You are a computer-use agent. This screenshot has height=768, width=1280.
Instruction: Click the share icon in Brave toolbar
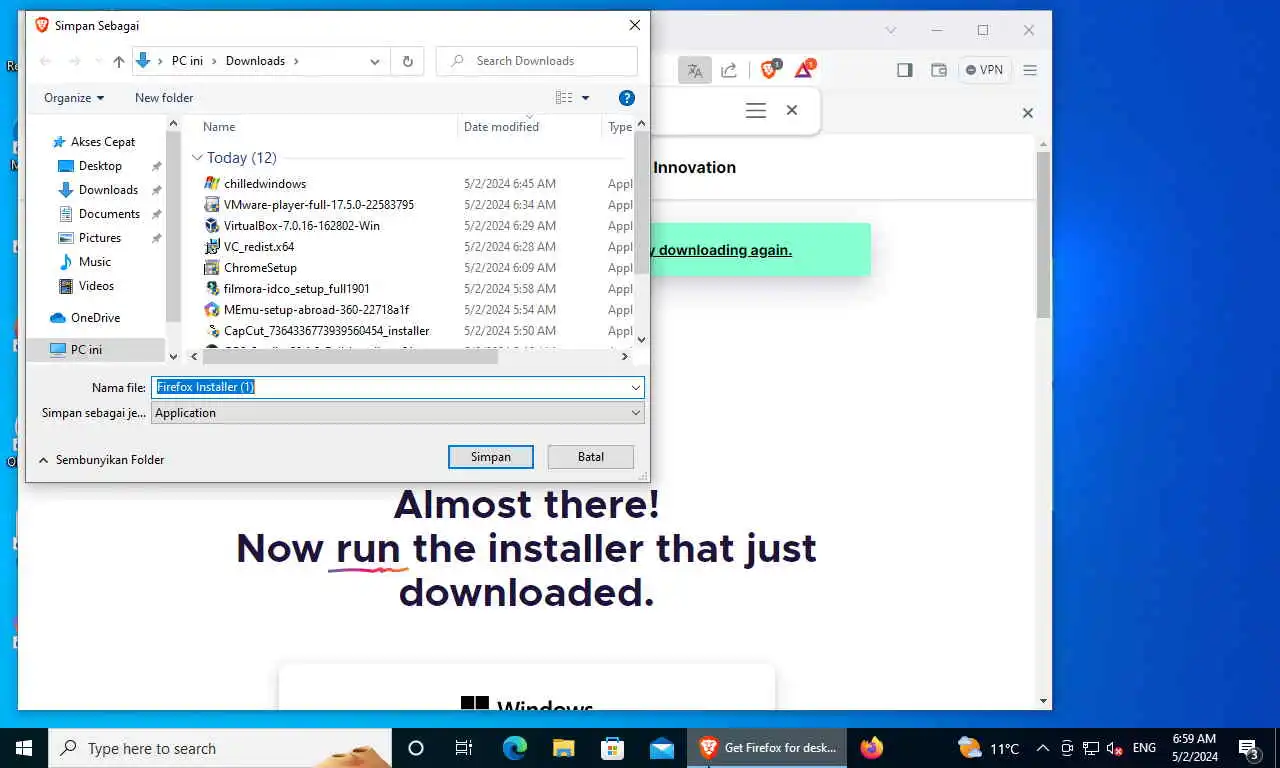(729, 70)
